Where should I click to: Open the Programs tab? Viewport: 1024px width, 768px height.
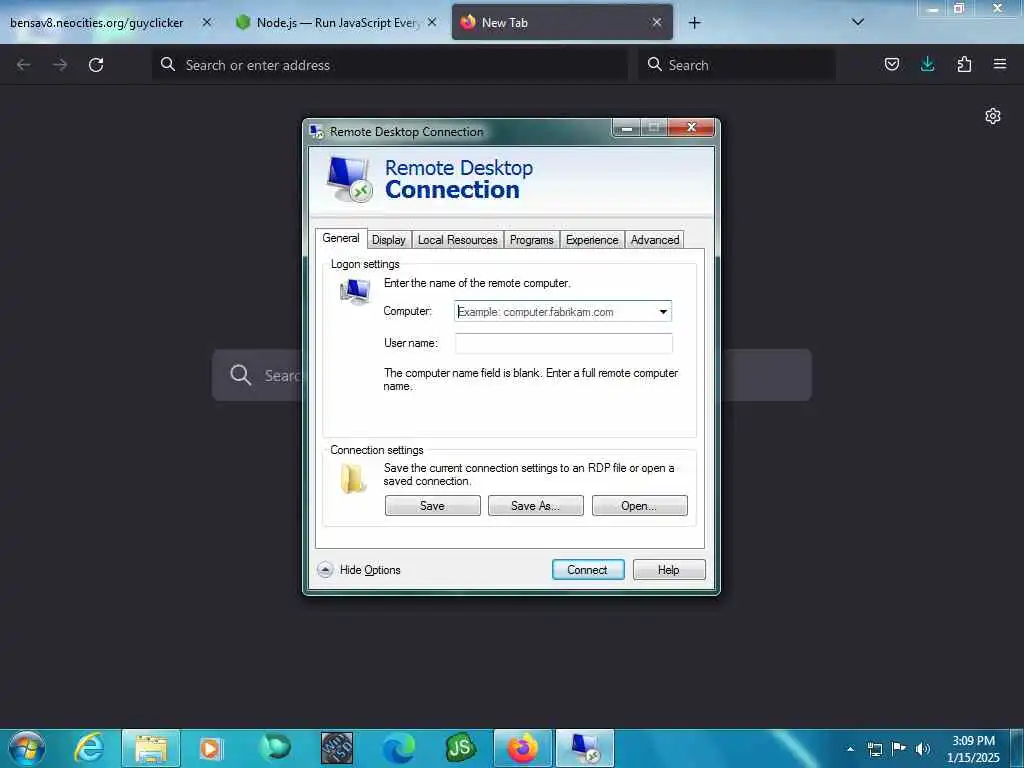click(x=532, y=240)
